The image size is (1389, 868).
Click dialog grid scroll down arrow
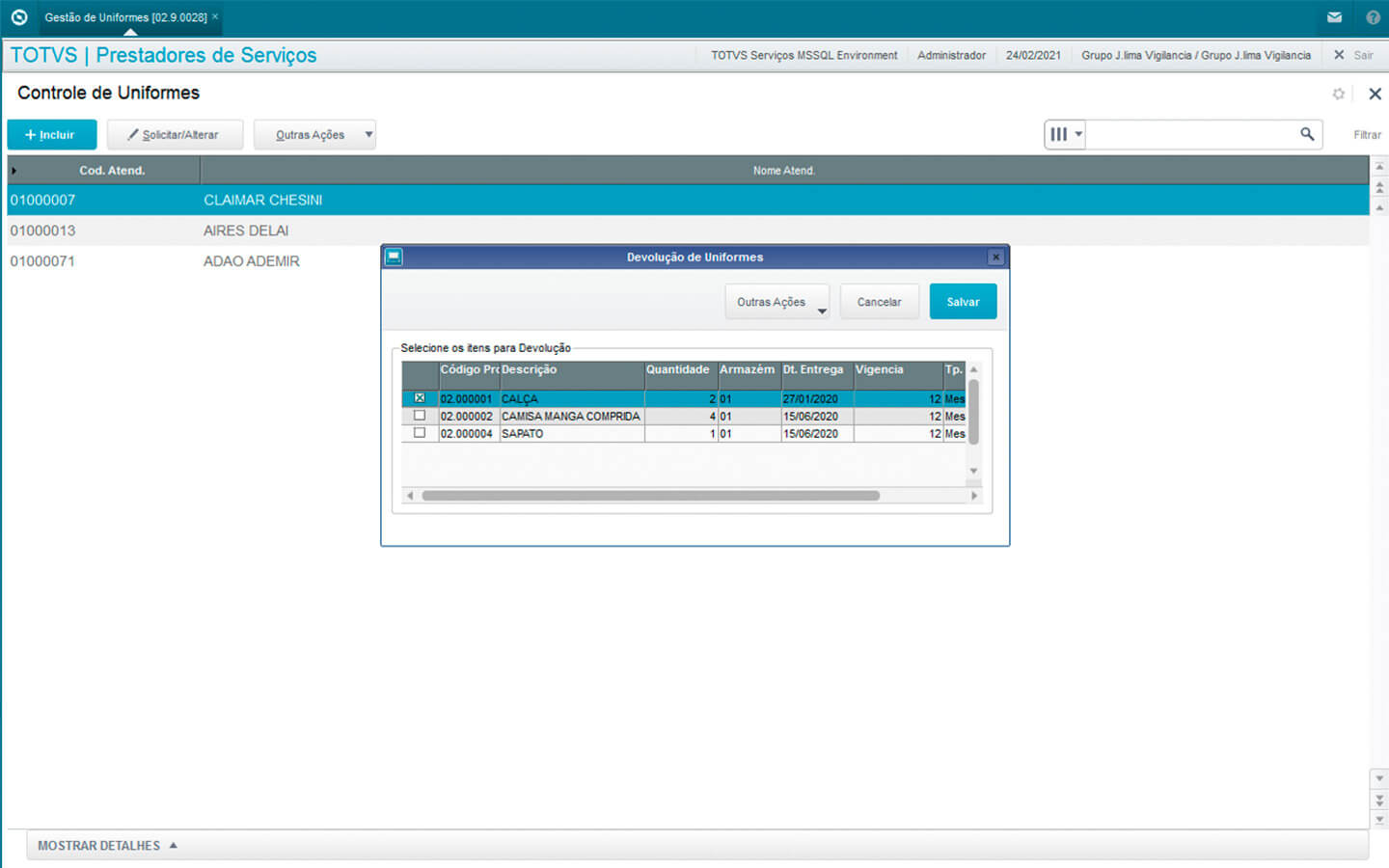coord(974,471)
